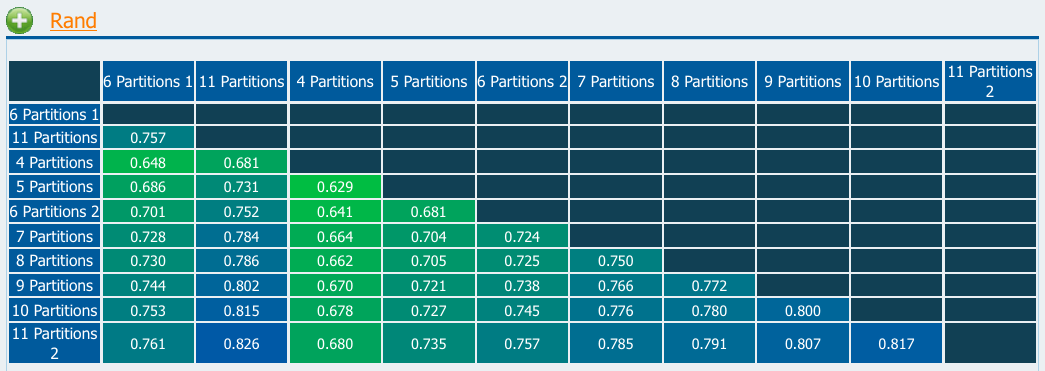The height and width of the screenshot is (371, 1045).
Task: Select the 5 Partitions row header
Action: 55,186
